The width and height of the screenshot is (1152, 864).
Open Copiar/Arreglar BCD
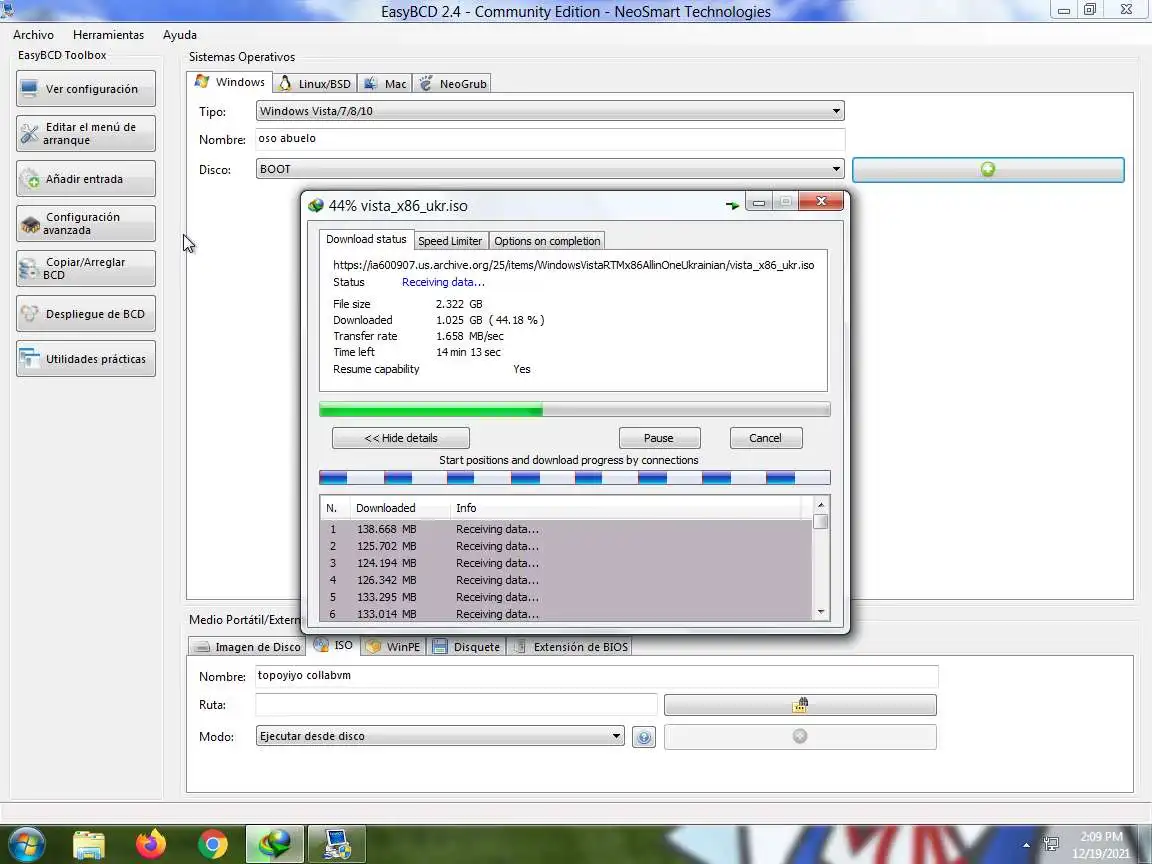[86, 268]
